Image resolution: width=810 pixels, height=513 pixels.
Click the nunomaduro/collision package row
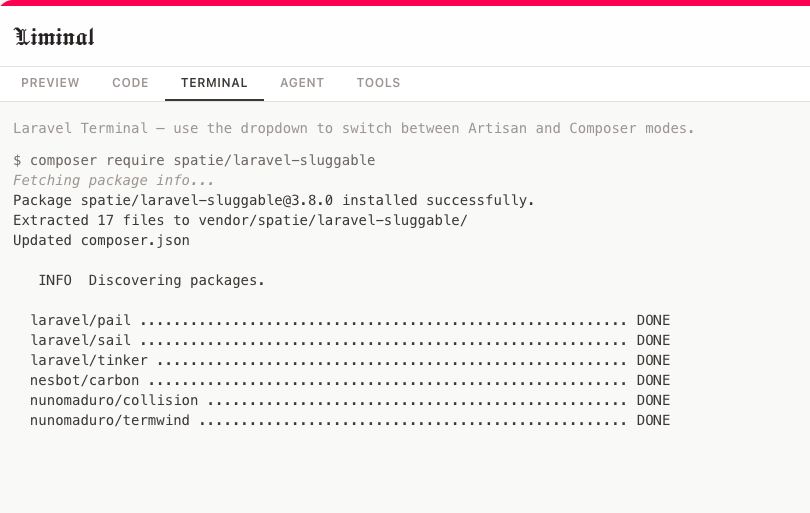(350, 401)
